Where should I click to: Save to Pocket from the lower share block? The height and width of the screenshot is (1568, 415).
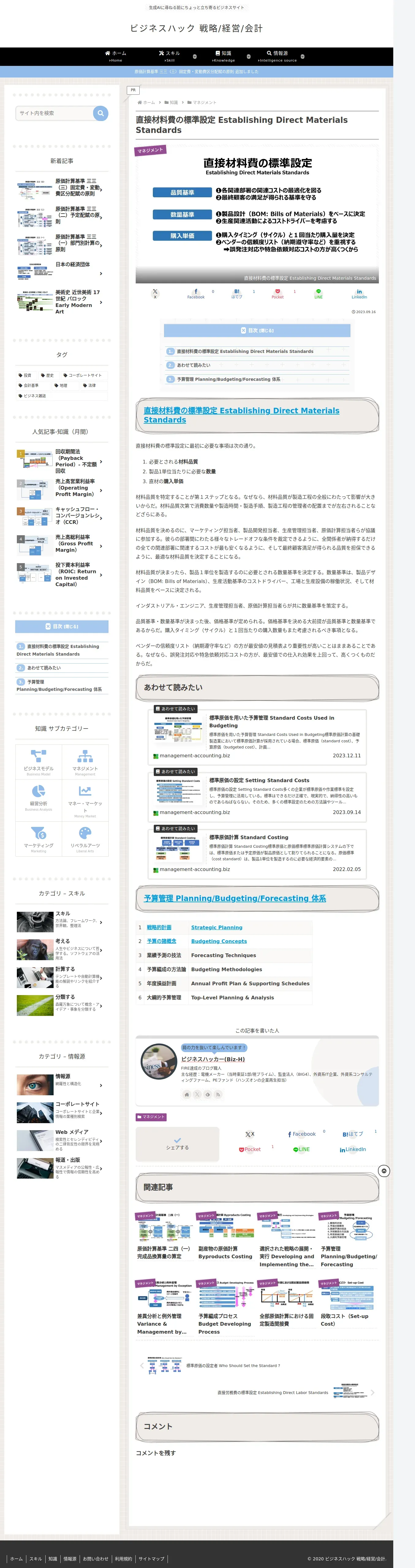click(x=250, y=1149)
